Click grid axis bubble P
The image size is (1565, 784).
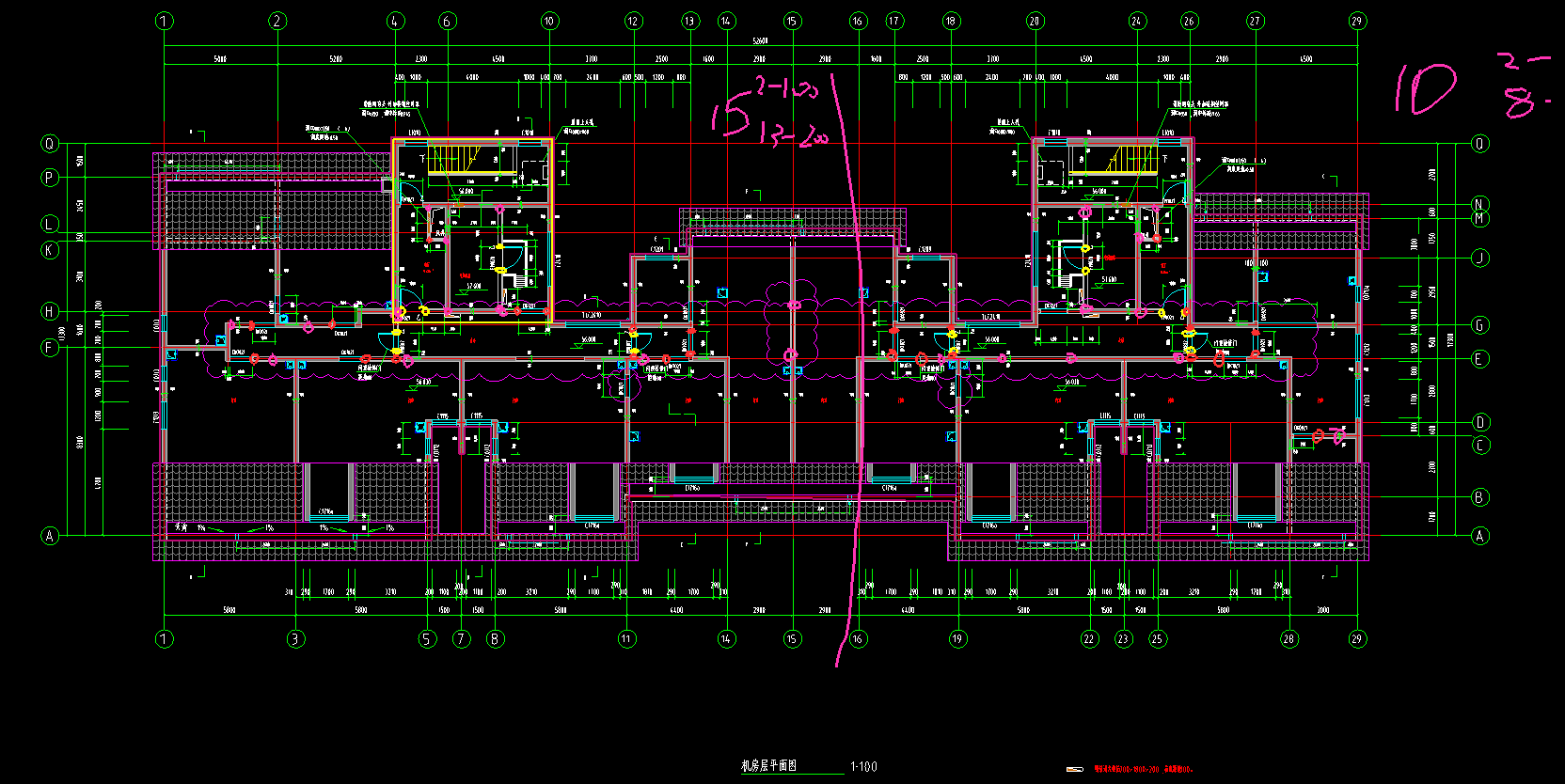tap(50, 177)
